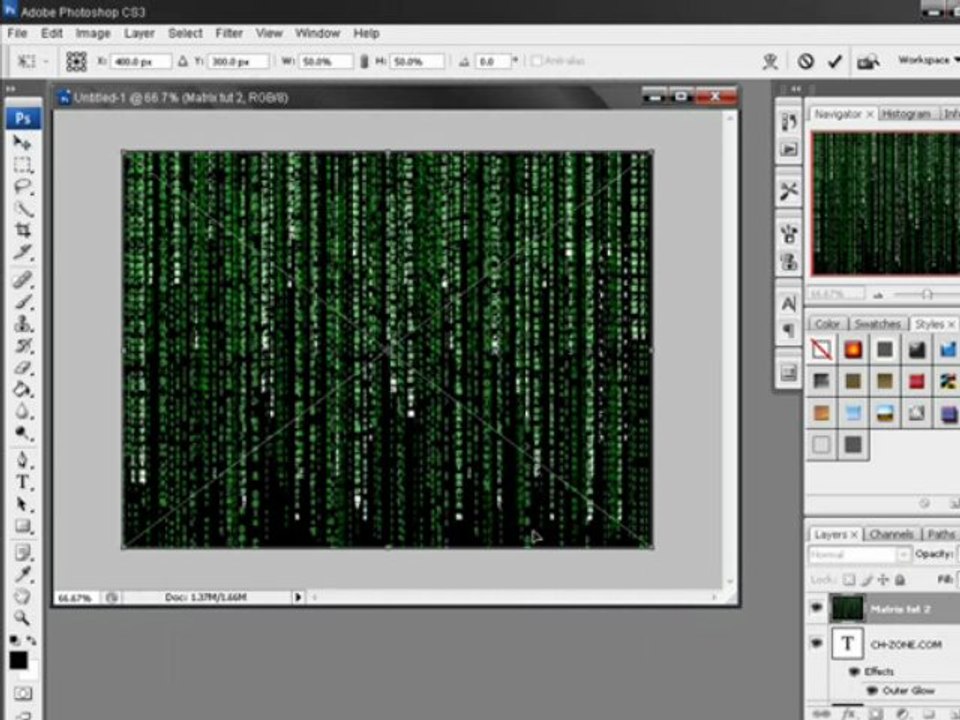Collapse the toolbox with double-arrow

pyautogui.click(x=10, y=89)
